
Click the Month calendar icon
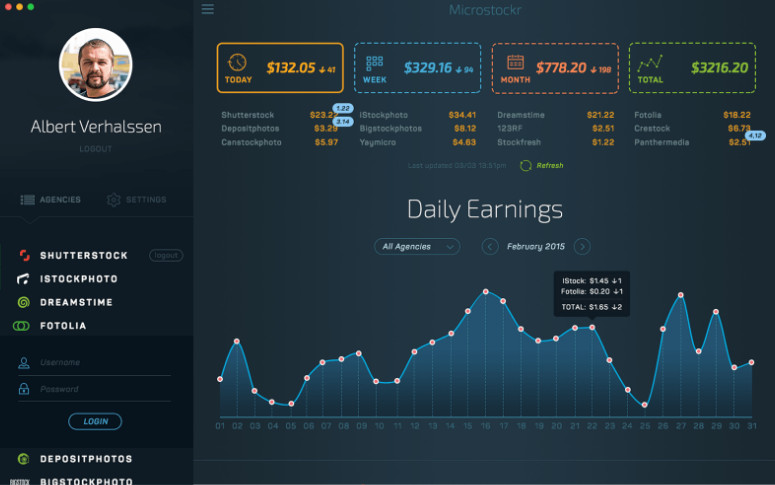(515, 62)
